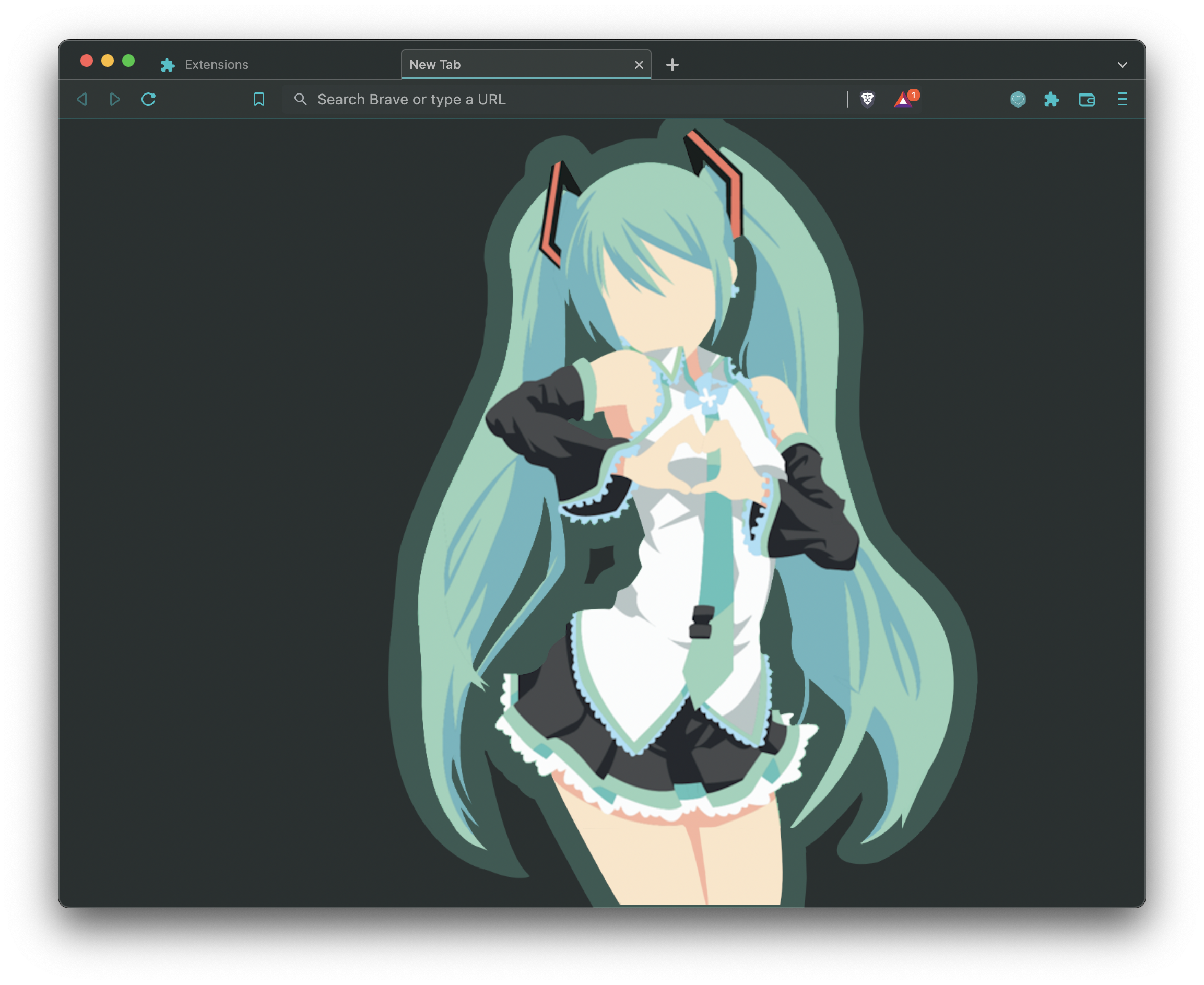Reload the current page
1204x985 pixels.
pos(149,99)
